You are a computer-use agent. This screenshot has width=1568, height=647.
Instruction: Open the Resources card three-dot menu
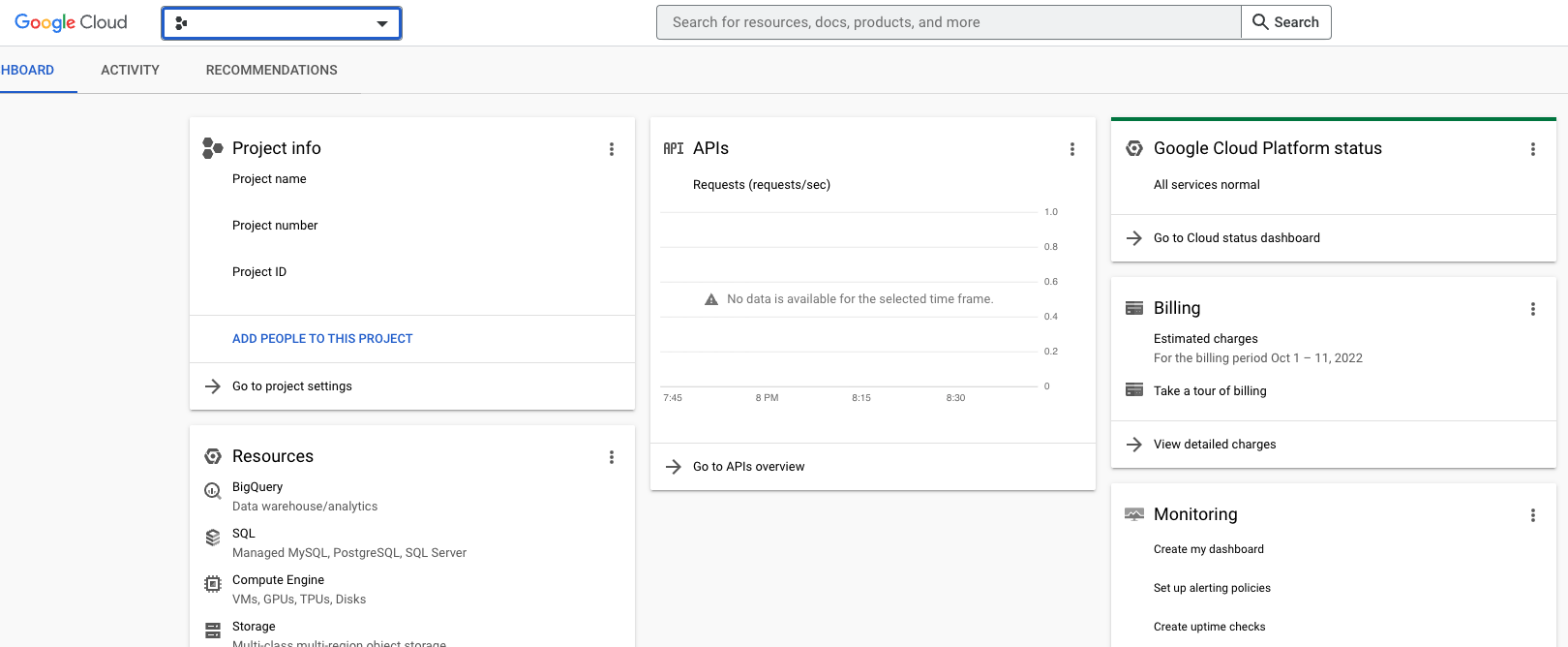click(611, 457)
